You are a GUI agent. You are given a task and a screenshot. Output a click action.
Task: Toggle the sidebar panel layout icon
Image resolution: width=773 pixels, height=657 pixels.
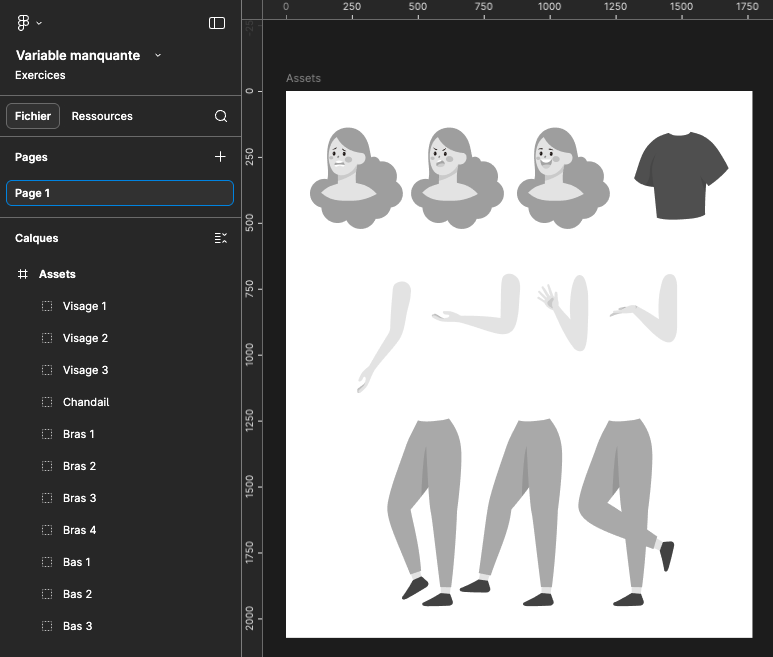217,23
